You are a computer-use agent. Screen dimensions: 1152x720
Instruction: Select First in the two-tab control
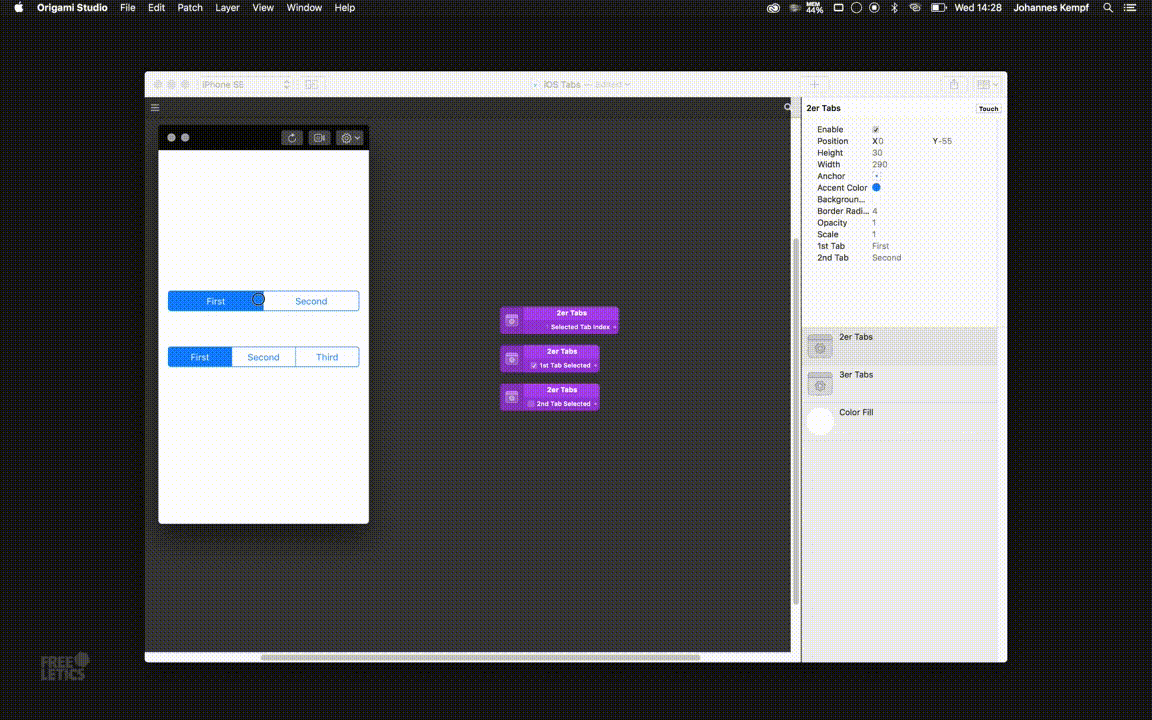(x=215, y=300)
